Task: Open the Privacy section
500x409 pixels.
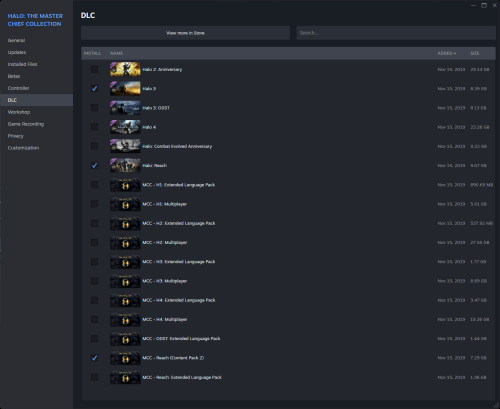Action: [x=36, y=136]
